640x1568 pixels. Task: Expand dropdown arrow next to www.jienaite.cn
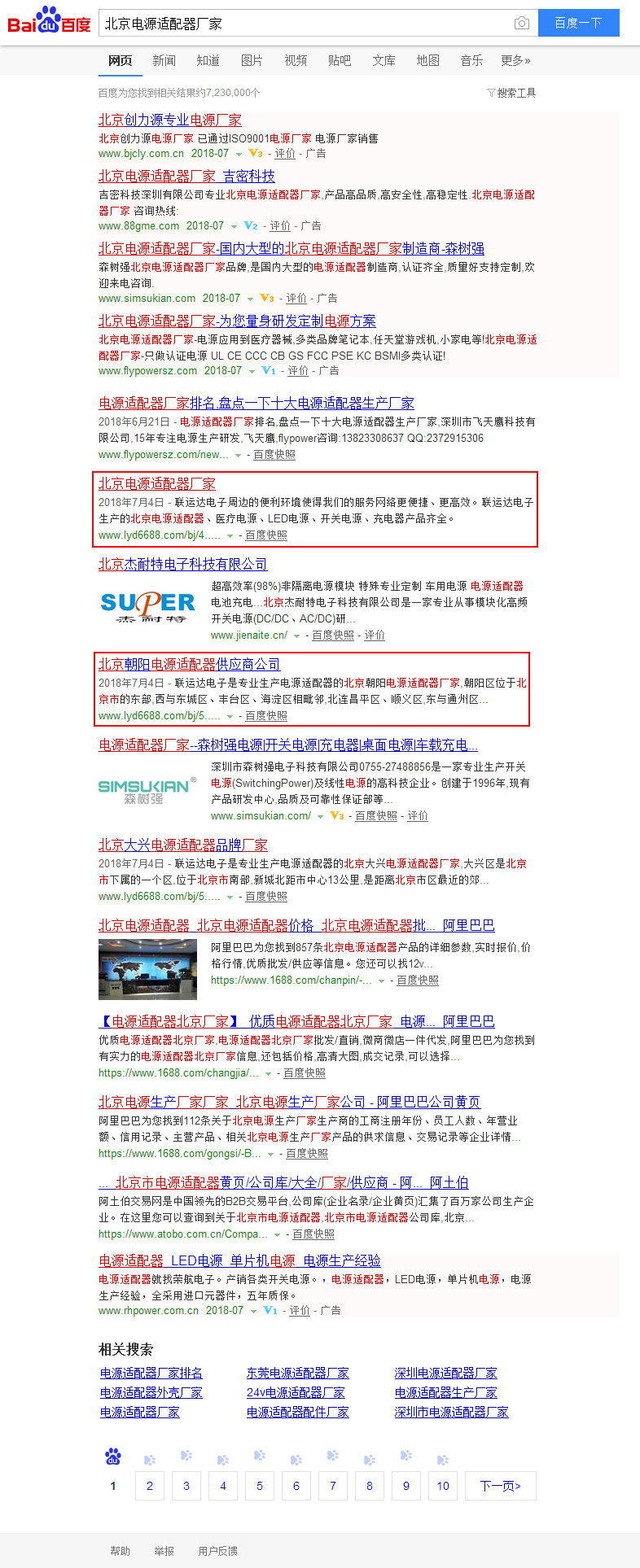297,635
